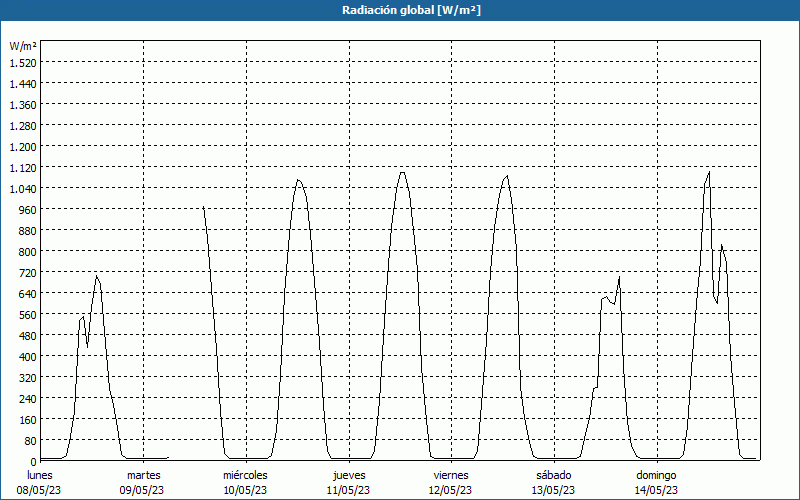
Task: Select the 80 y-axis value
Action: (30, 441)
